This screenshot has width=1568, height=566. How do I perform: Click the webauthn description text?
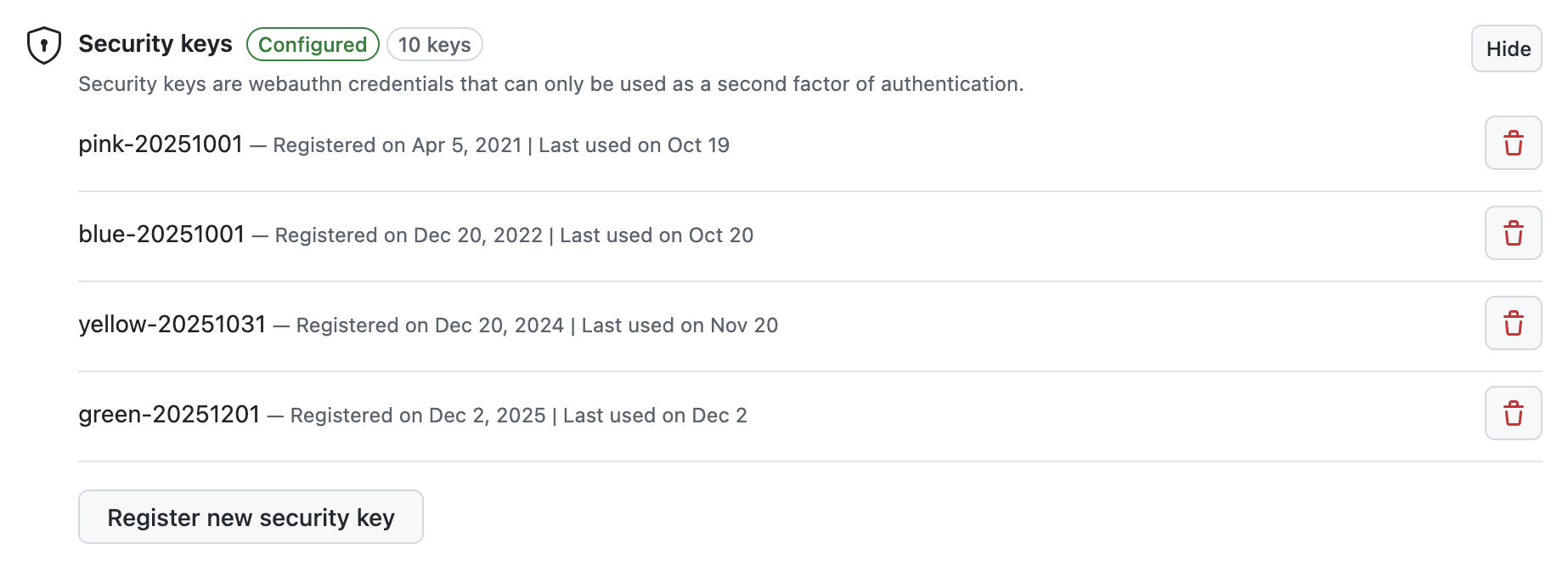coord(550,84)
